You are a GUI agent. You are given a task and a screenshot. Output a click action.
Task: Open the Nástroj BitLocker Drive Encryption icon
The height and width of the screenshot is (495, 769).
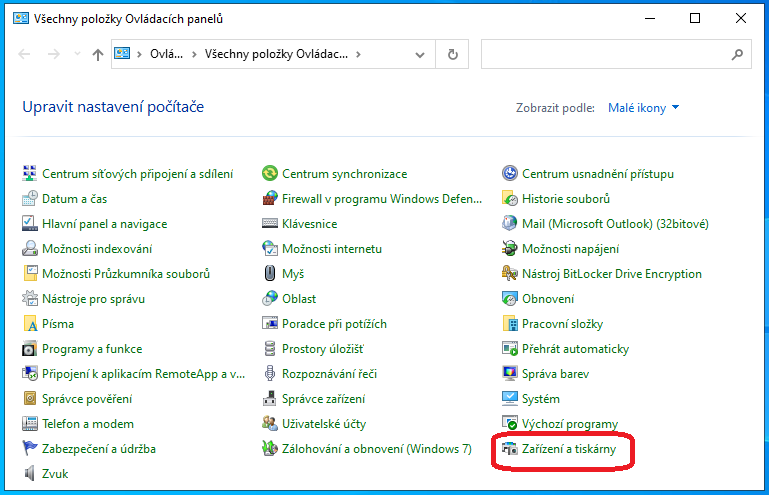point(510,273)
